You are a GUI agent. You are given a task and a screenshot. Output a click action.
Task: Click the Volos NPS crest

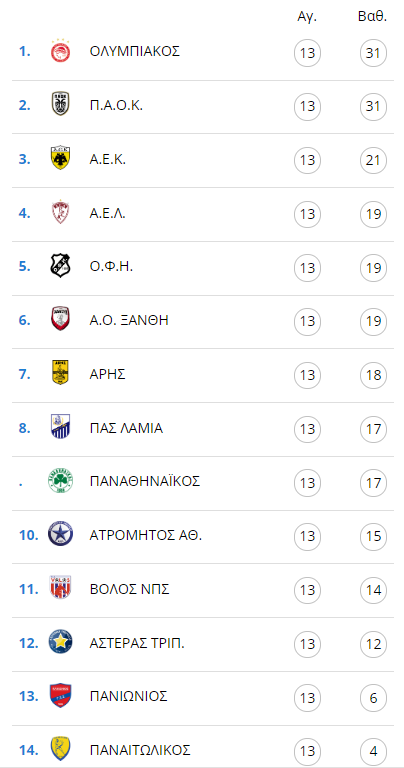click(x=61, y=589)
